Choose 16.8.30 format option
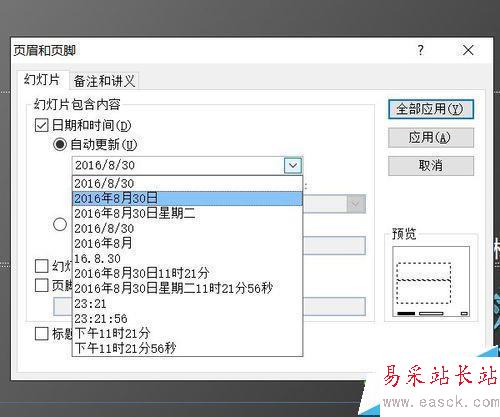 click(187, 258)
